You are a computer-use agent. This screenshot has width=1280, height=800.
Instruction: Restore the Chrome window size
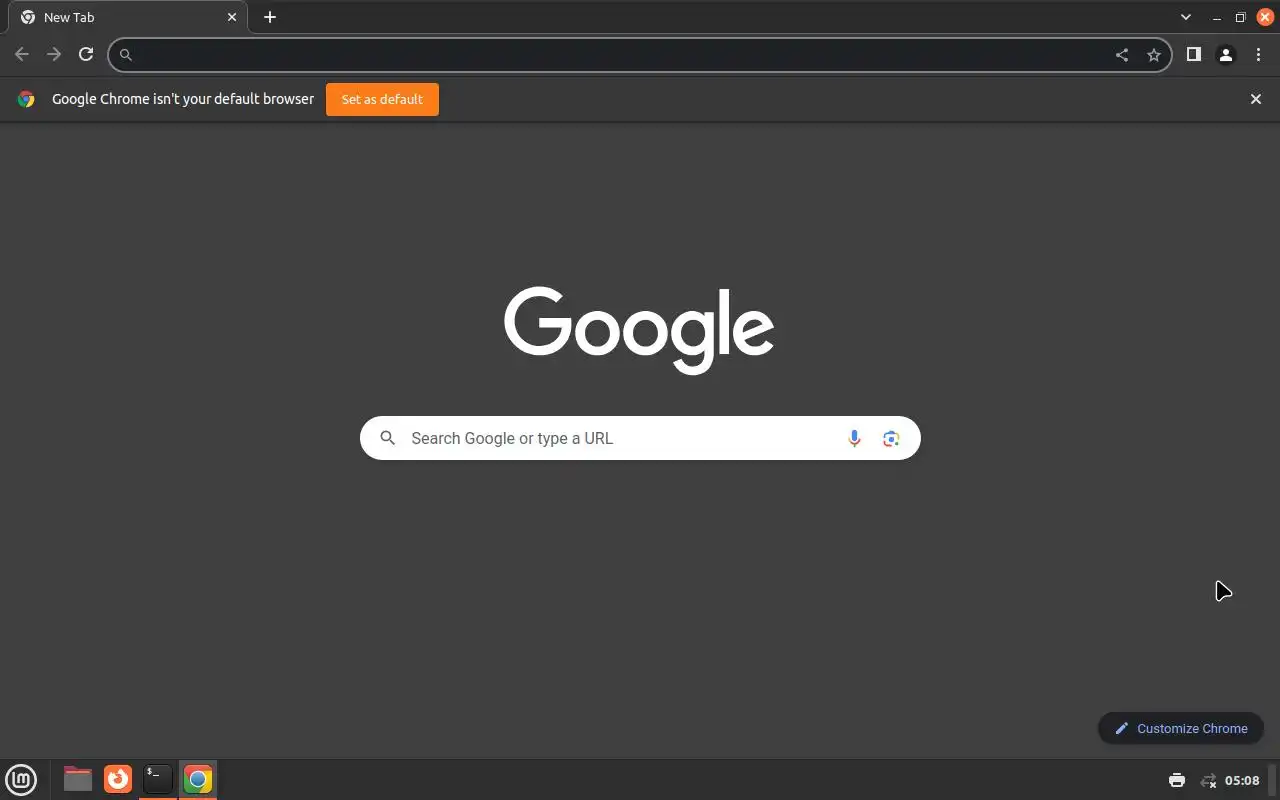click(1240, 17)
